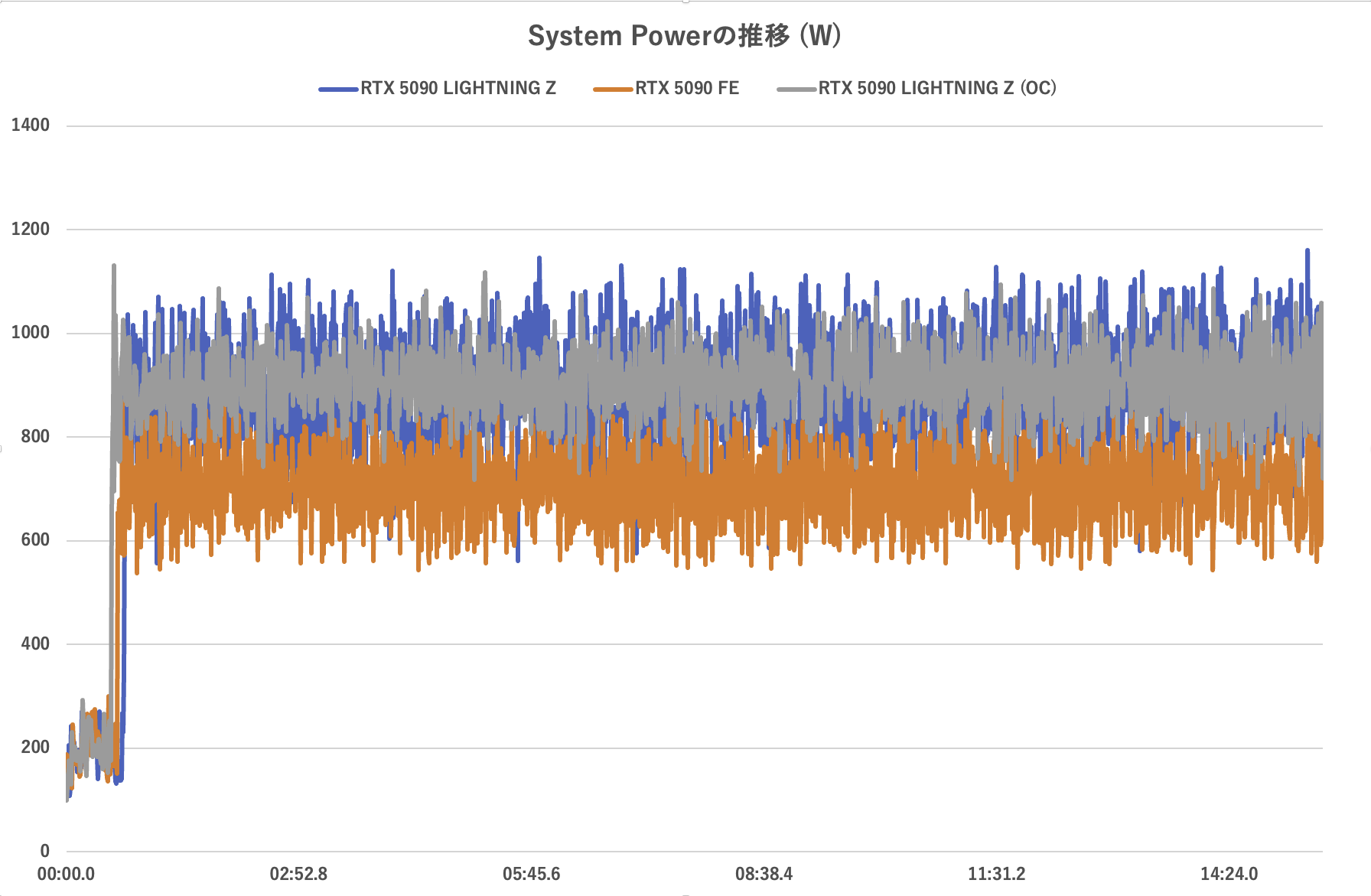Select the gray RTX 5090 LIGHTNING Z (OC) legend marker
This screenshot has width=1371, height=896.
[x=796, y=88]
